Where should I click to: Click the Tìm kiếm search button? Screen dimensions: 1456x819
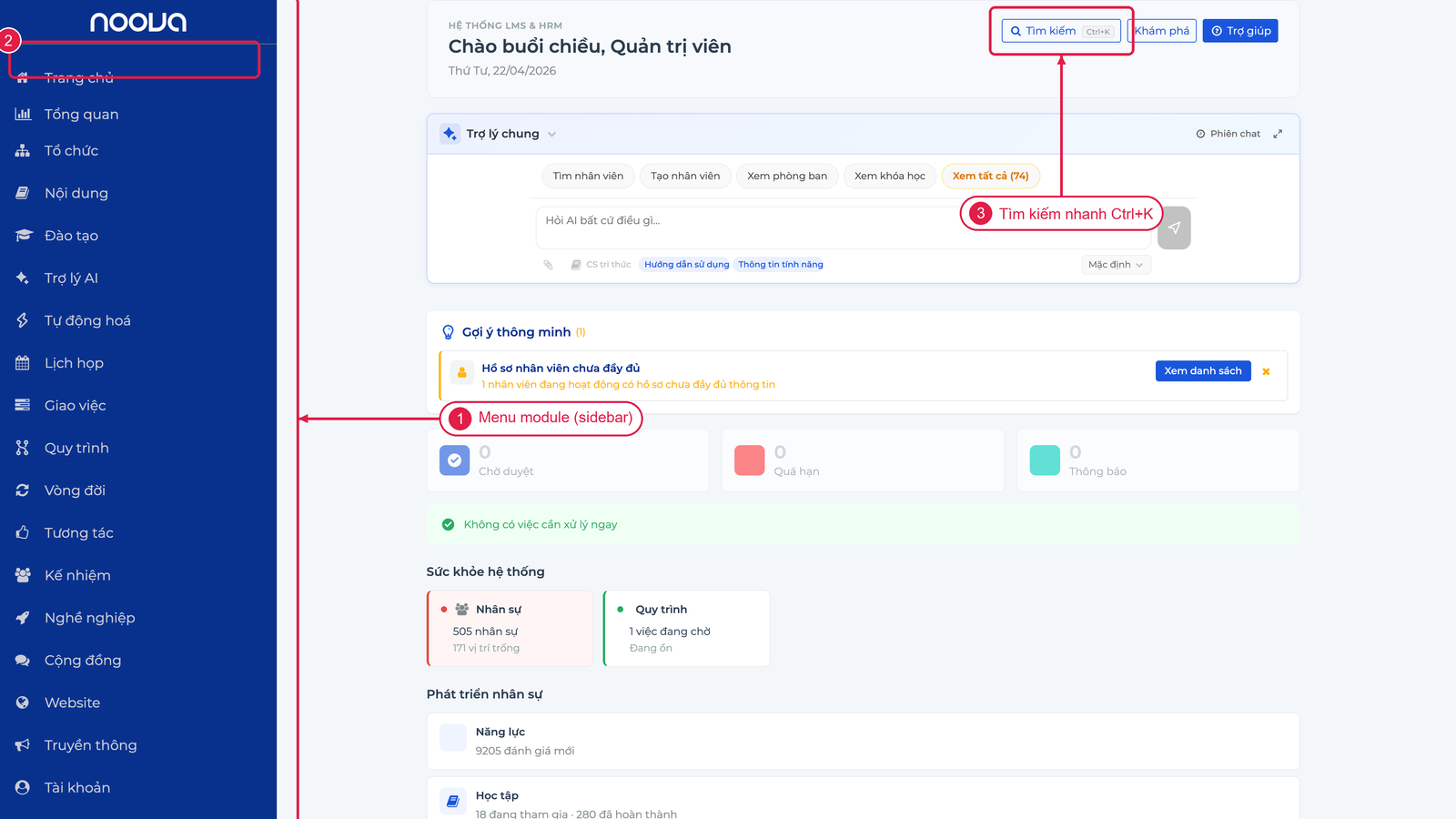[1061, 31]
